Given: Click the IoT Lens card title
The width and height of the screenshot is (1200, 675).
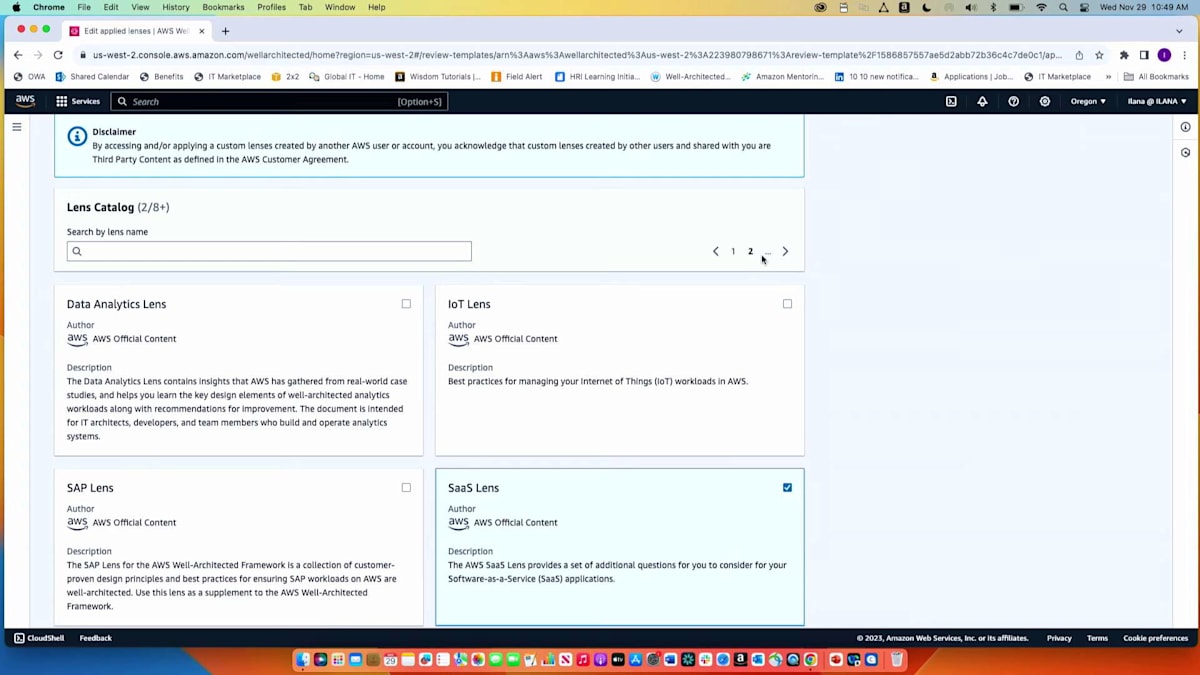Looking at the screenshot, I should (x=469, y=304).
